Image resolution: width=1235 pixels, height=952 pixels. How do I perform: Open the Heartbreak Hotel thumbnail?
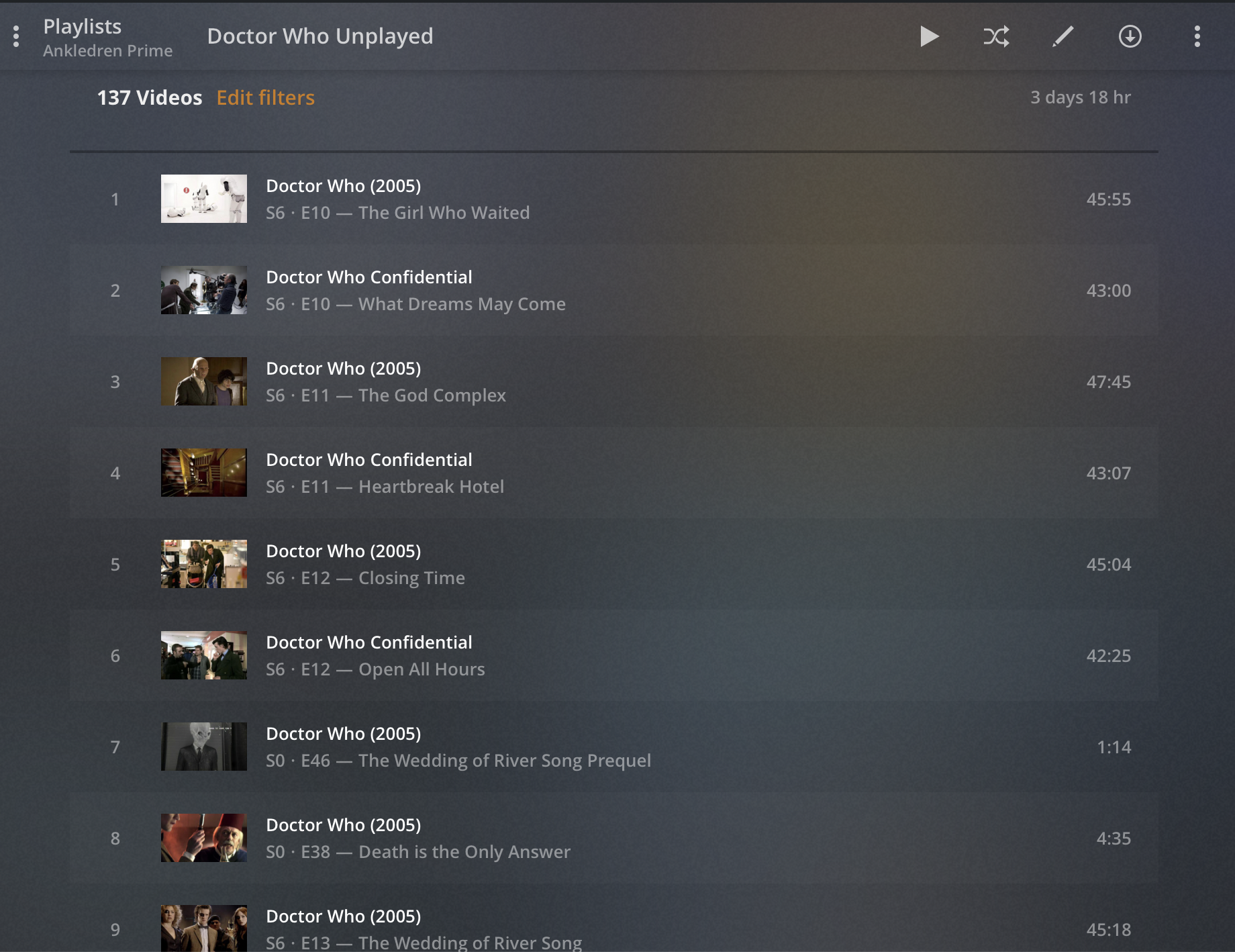204,473
